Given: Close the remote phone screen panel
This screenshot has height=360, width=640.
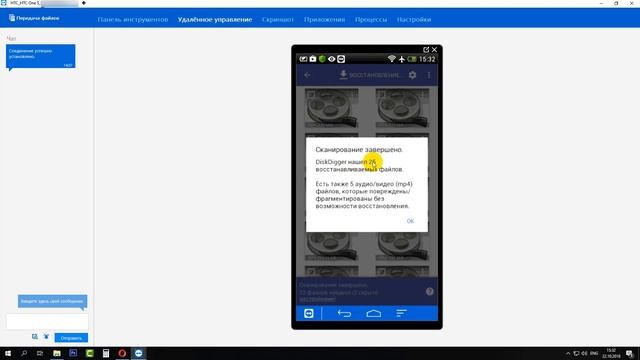Looking at the screenshot, I should pos(434,49).
